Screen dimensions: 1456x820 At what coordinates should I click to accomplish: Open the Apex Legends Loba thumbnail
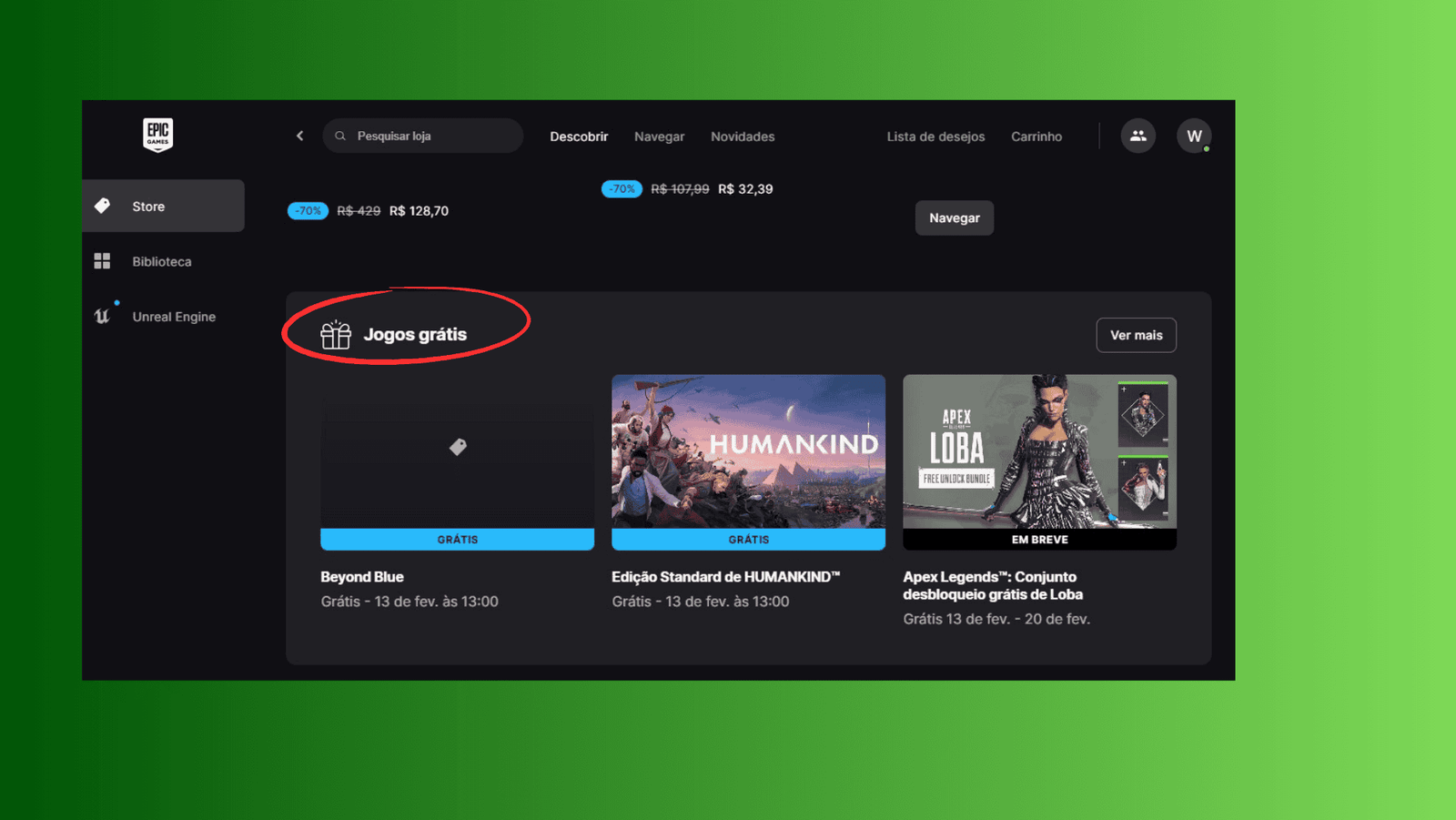[x=1039, y=451]
